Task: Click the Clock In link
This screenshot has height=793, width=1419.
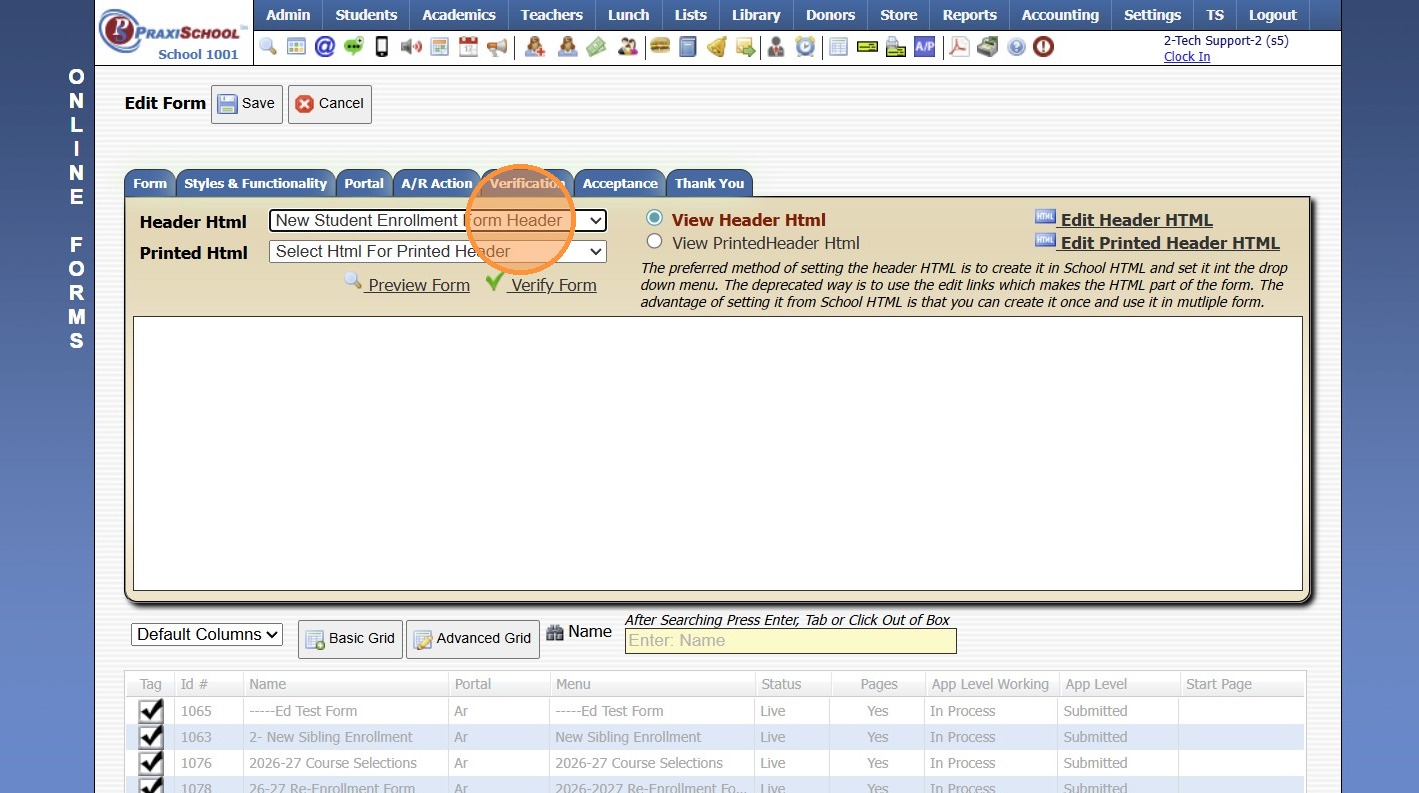Action: [x=1187, y=57]
